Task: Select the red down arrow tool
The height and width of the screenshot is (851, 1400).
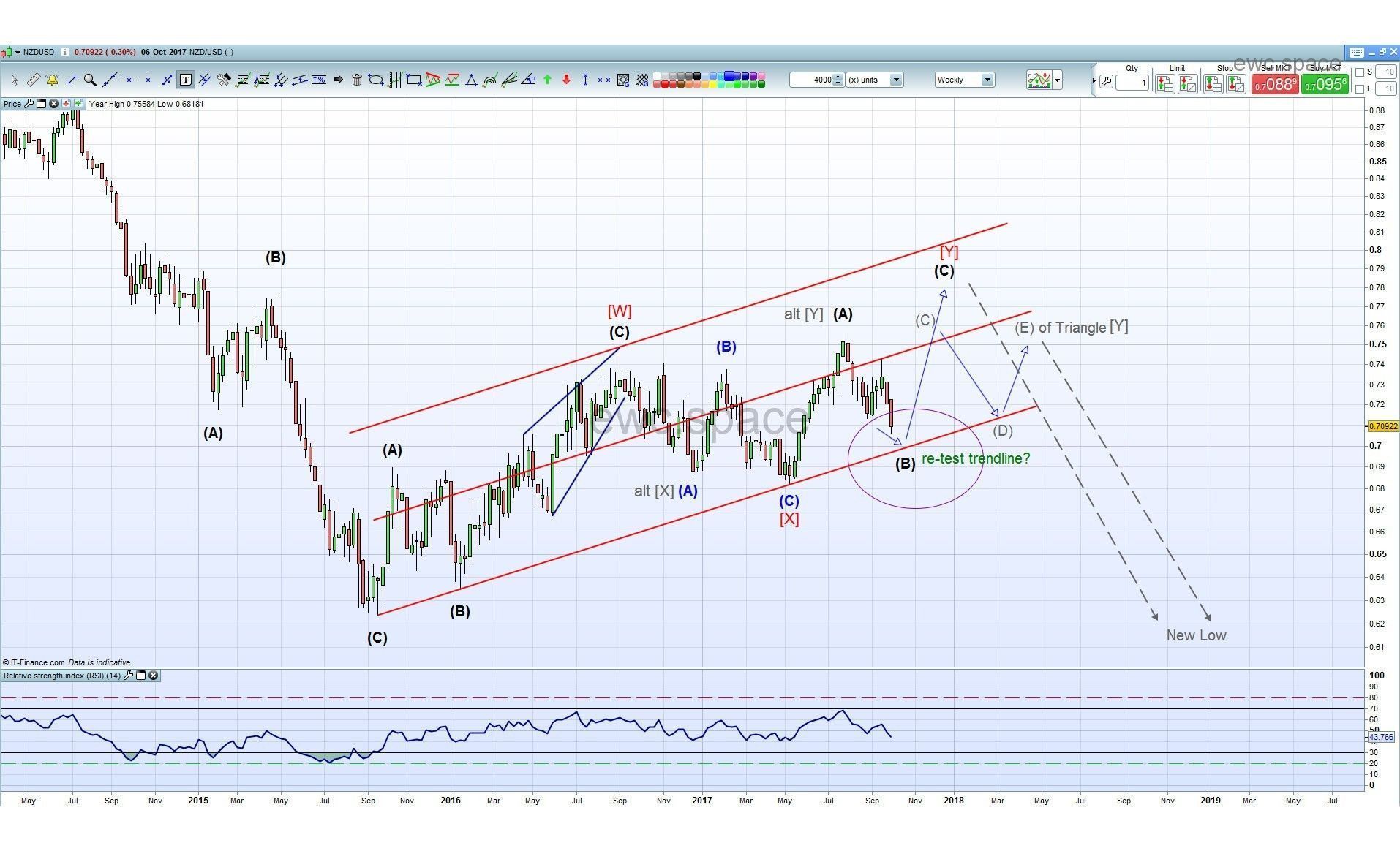Action: (x=566, y=80)
